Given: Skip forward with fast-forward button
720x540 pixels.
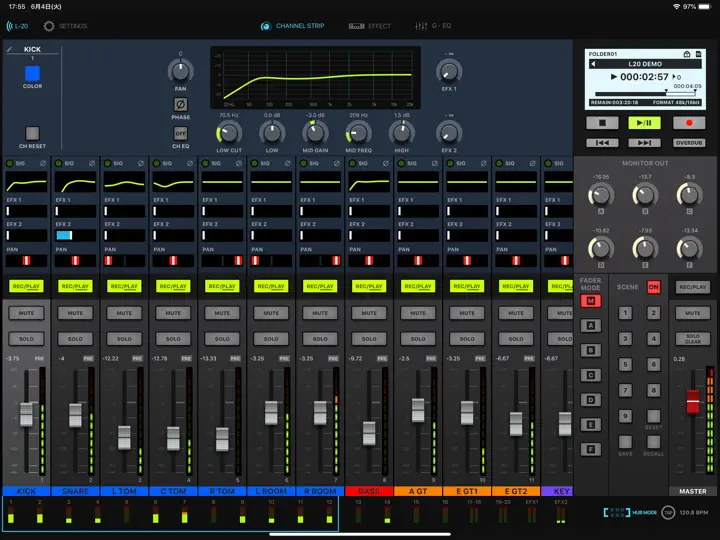Looking at the screenshot, I should 644,143.
